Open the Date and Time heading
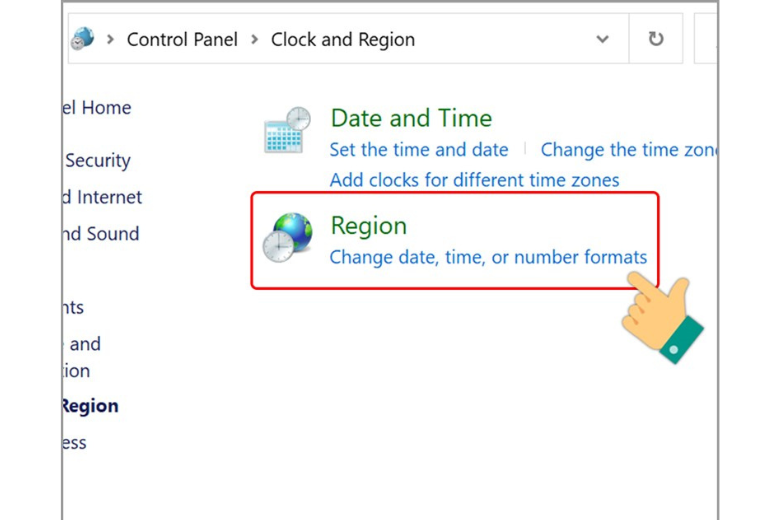The height and width of the screenshot is (520, 780). (x=411, y=118)
